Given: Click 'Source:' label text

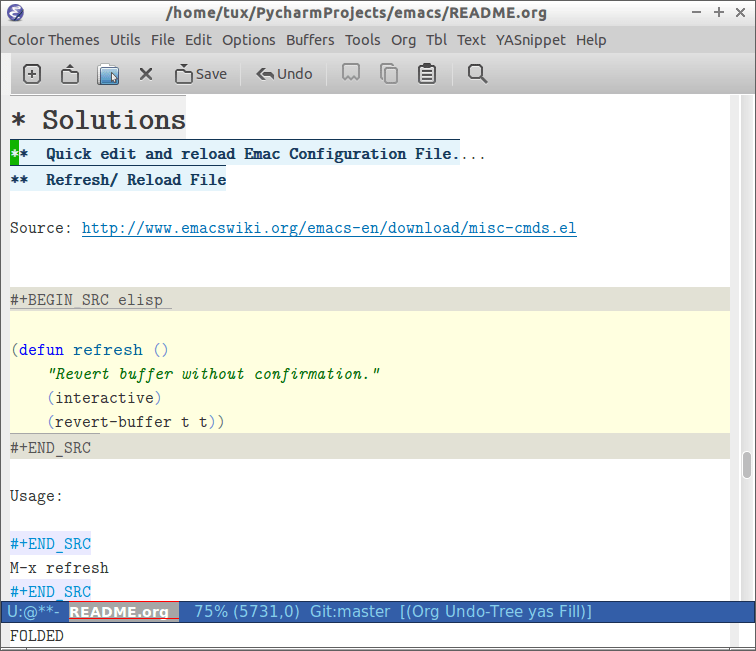Looking at the screenshot, I should [40, 228].
